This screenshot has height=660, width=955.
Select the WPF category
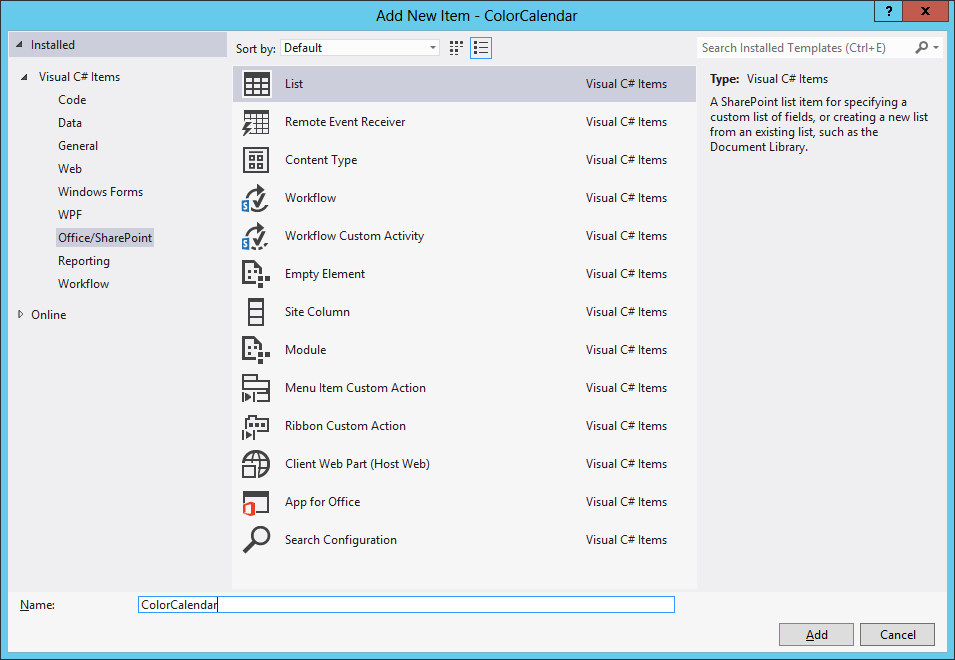pyautogui.click(x=70, y=215)
